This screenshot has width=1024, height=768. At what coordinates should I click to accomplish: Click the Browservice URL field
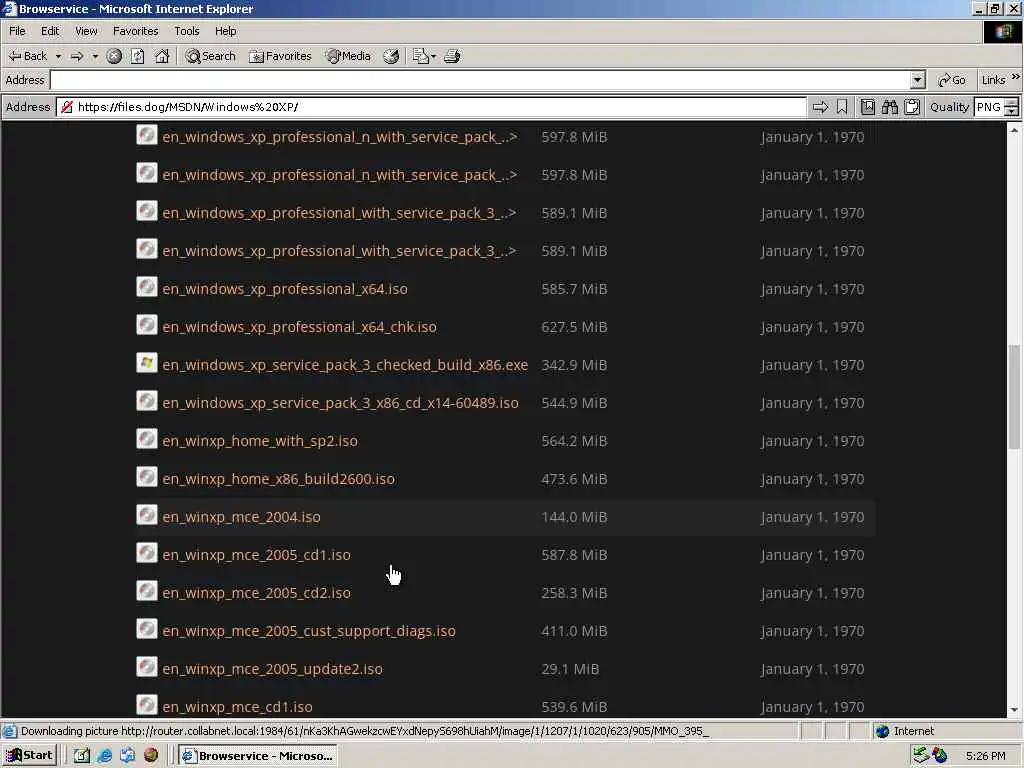click(x=431, y=107)
